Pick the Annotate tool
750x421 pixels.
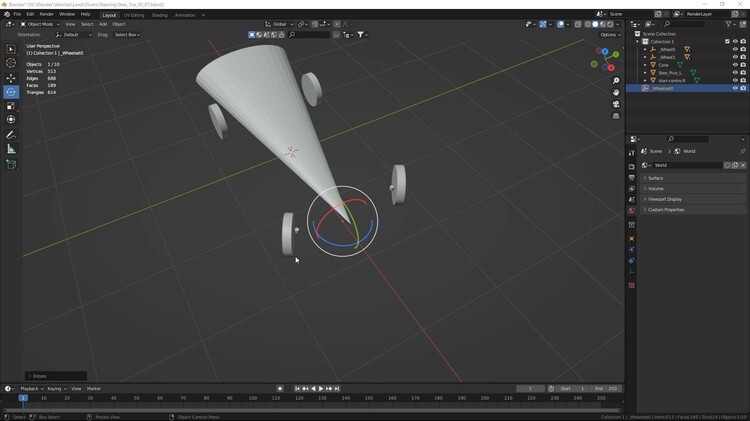(x=11, y=135)
